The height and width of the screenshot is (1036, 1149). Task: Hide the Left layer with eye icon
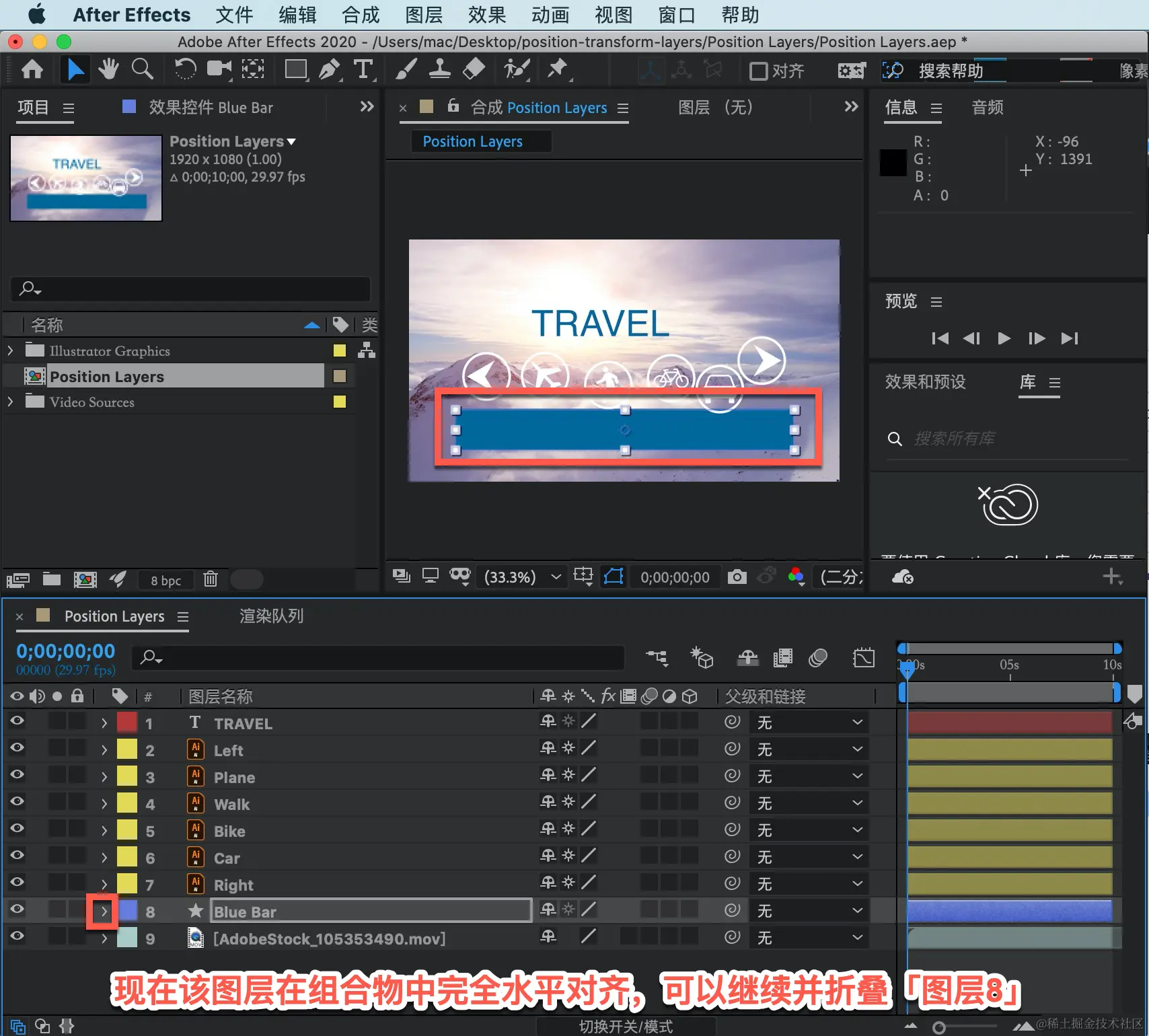17,748
